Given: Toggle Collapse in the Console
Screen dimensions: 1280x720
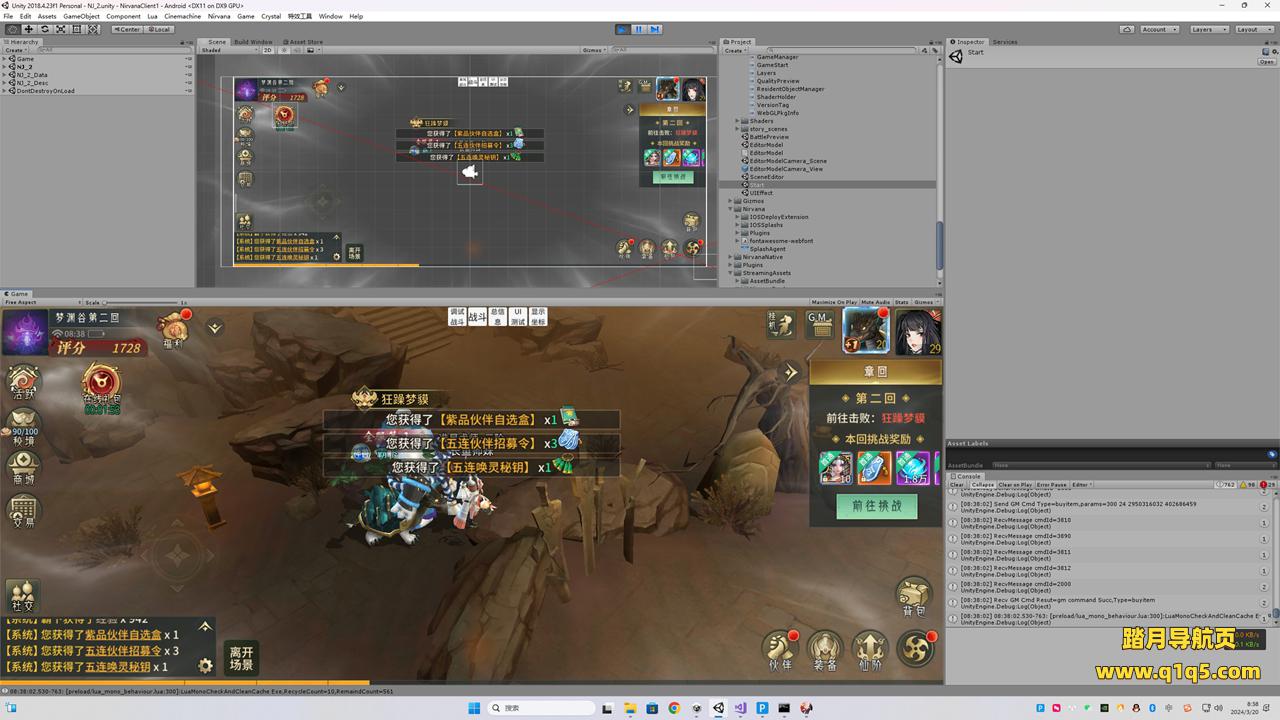Looking at the screenshot, I should [x=983, y=485].
